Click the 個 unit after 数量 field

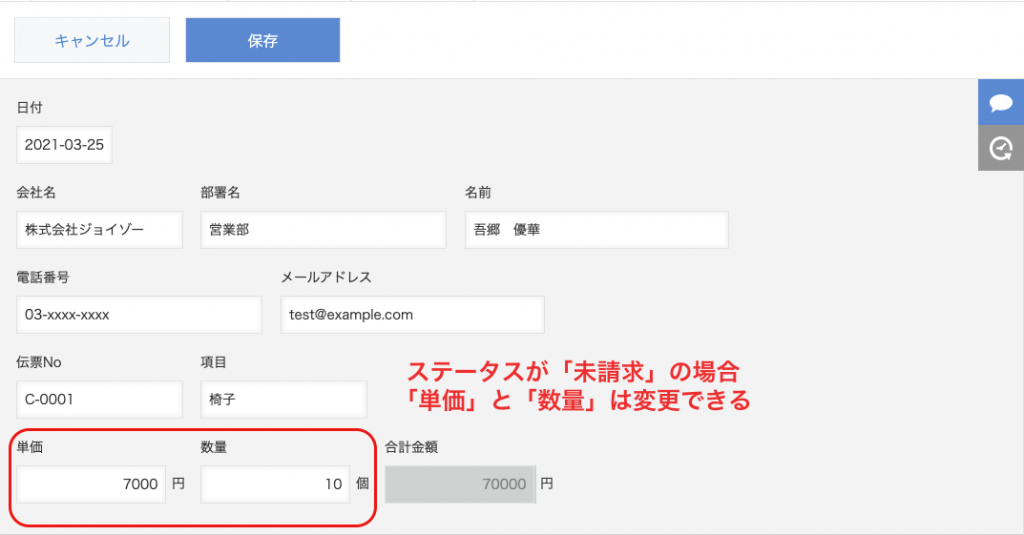pyautogui.click(x=362, y=484)
